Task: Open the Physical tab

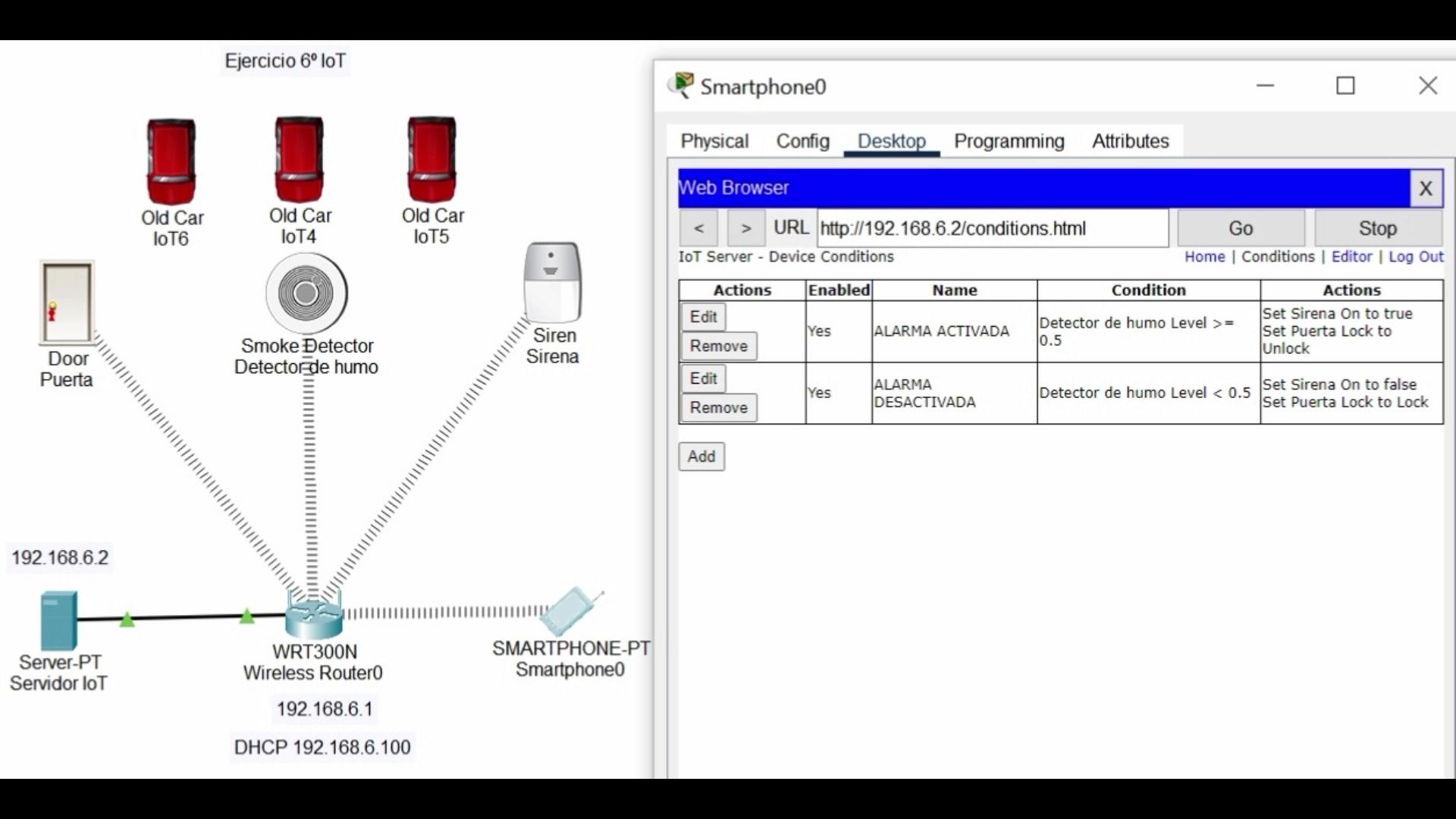Action: coord(714,141)
